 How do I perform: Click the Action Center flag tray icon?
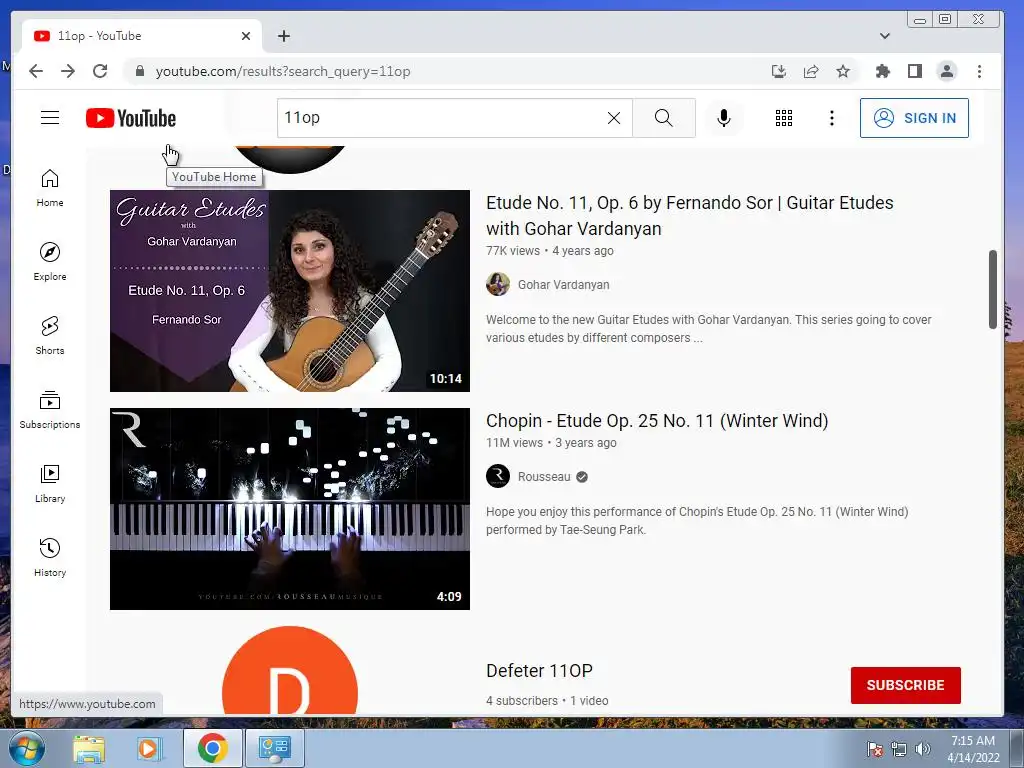[874, 749]
